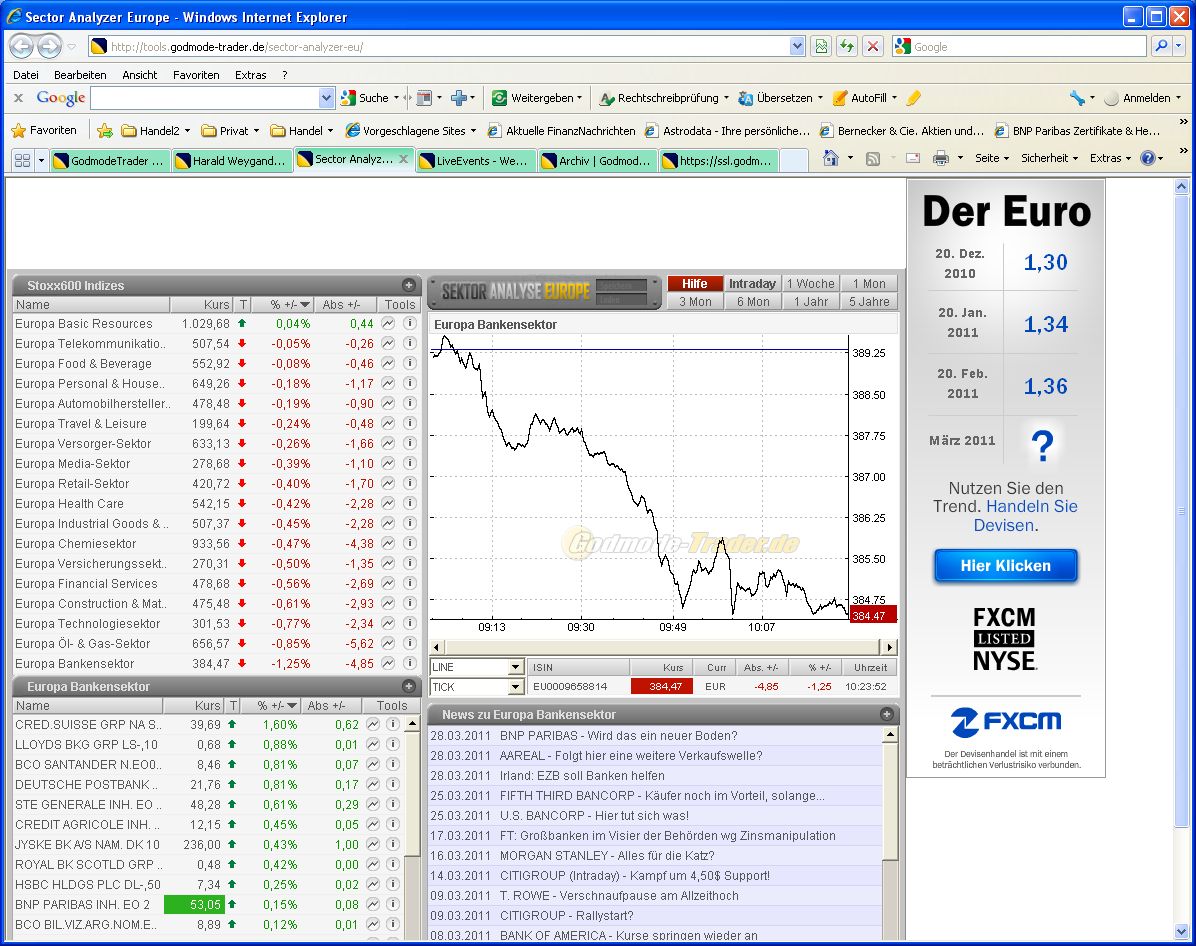Select the 3 Mon timeframe
1196x946 pixels.
coord(695,302)
